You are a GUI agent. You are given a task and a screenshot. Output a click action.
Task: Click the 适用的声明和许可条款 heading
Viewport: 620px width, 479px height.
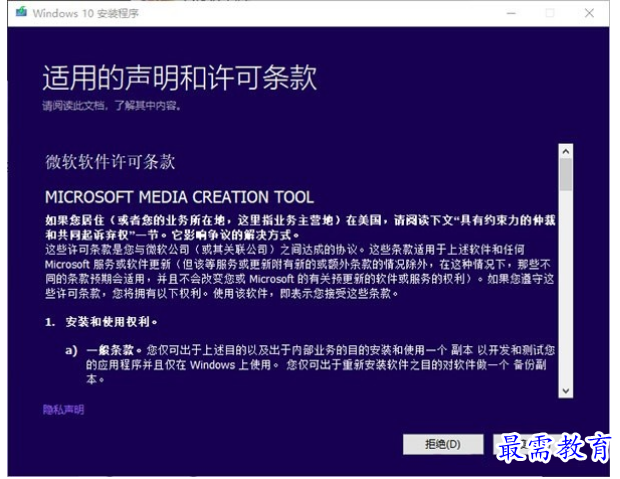(180, 78)
